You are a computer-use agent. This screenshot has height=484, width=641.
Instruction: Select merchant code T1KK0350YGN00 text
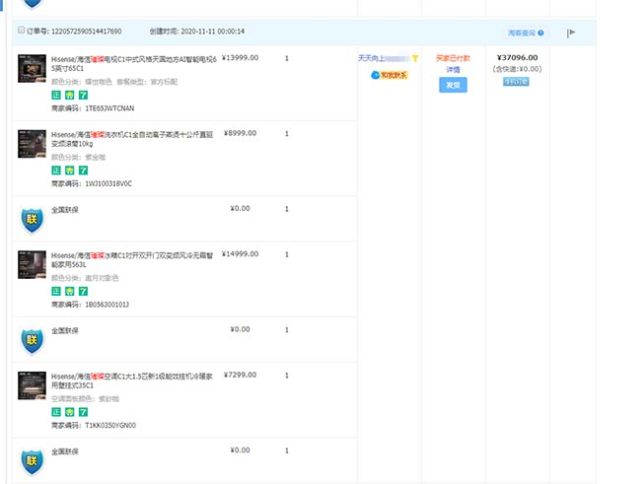(x=110, y=426)
